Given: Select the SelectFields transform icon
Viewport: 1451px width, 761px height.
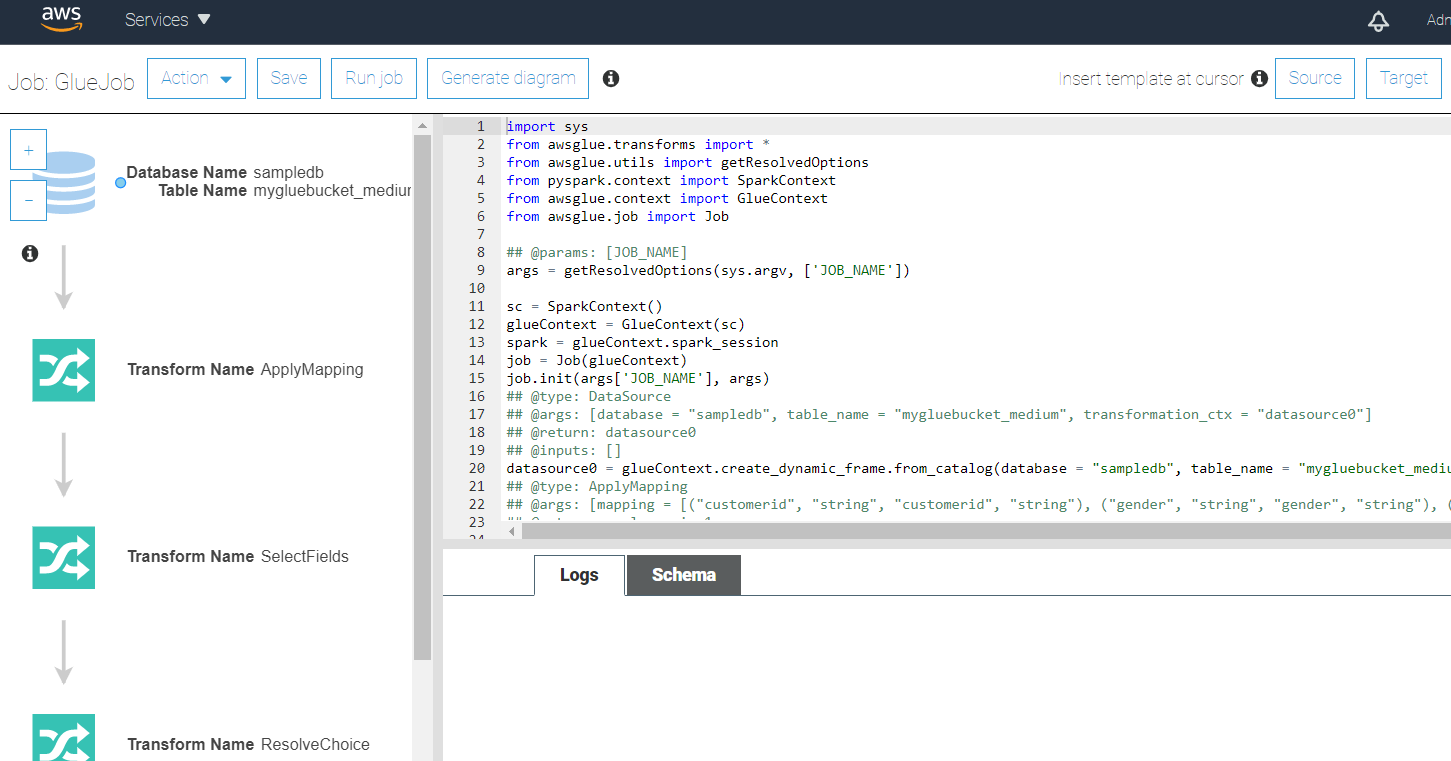Looking at the screenshot, I should 64,557.
